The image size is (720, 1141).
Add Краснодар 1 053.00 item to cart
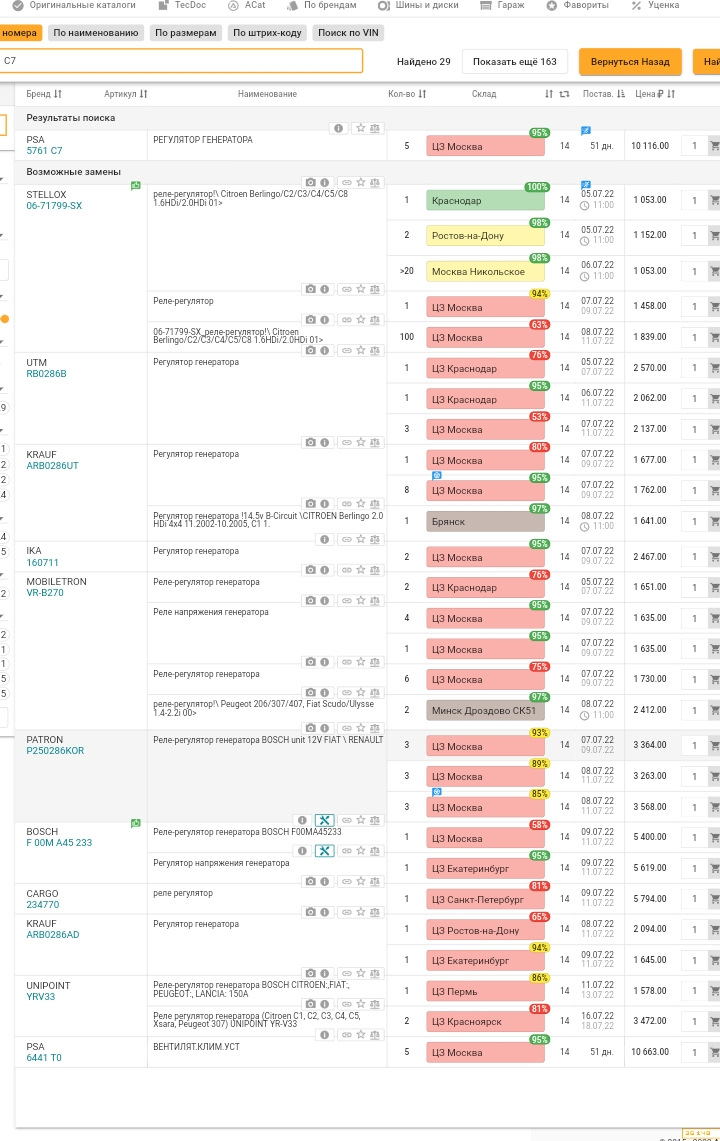point(714,200)
